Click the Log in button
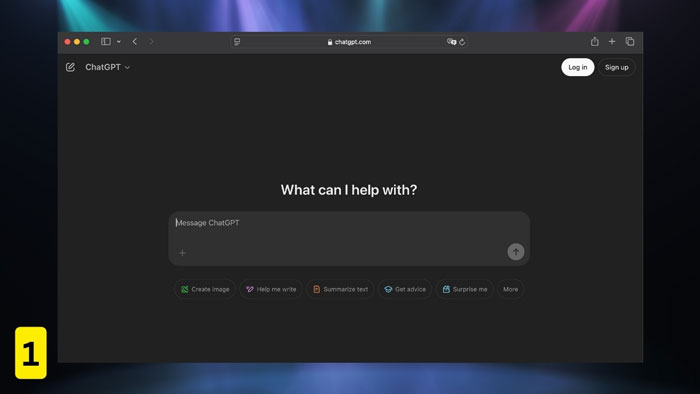The width and height of the screenshot is (700, 394). [577, 67]
